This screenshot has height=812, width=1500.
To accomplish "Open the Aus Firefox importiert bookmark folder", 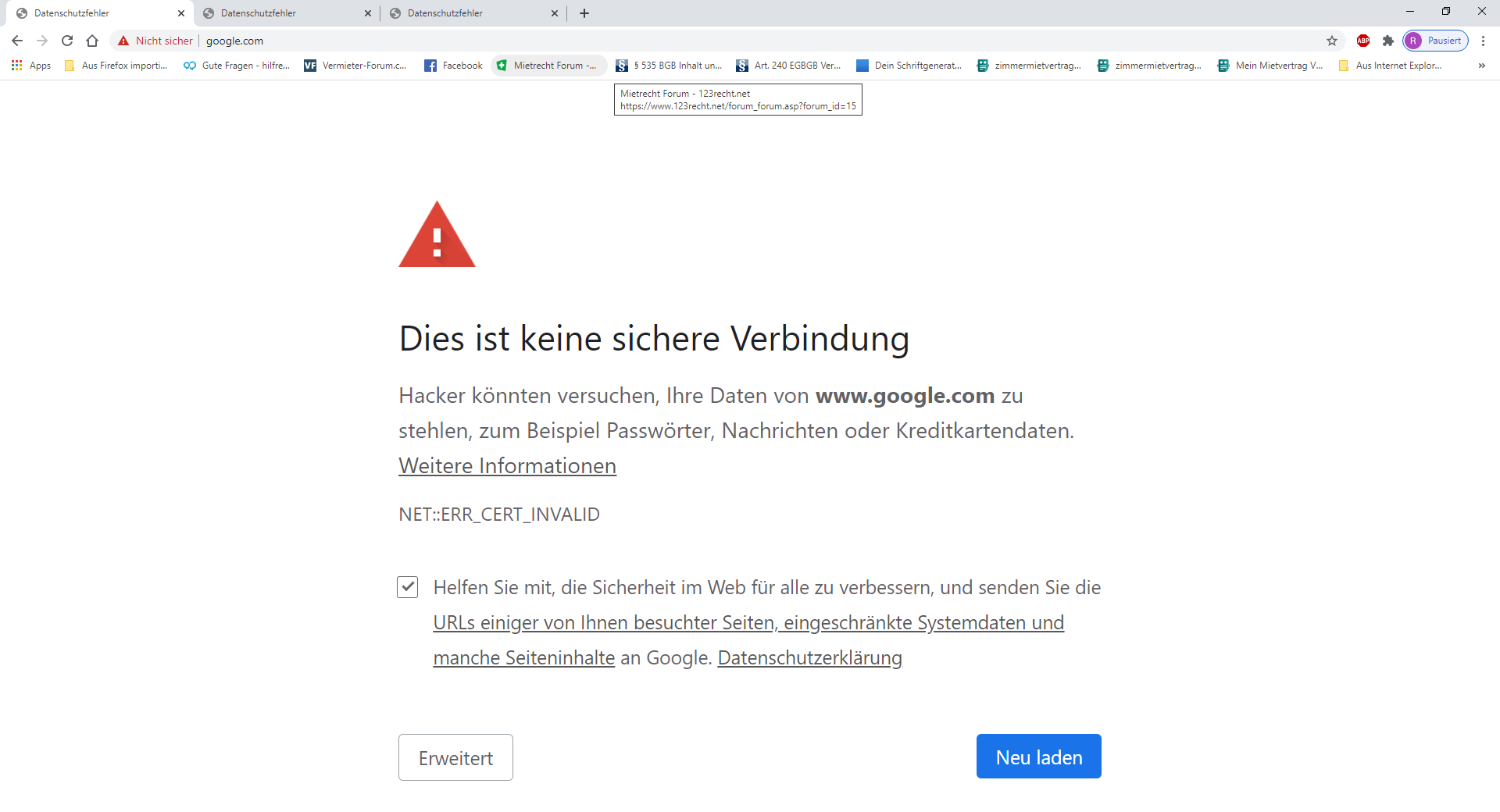I will [116, 66].
